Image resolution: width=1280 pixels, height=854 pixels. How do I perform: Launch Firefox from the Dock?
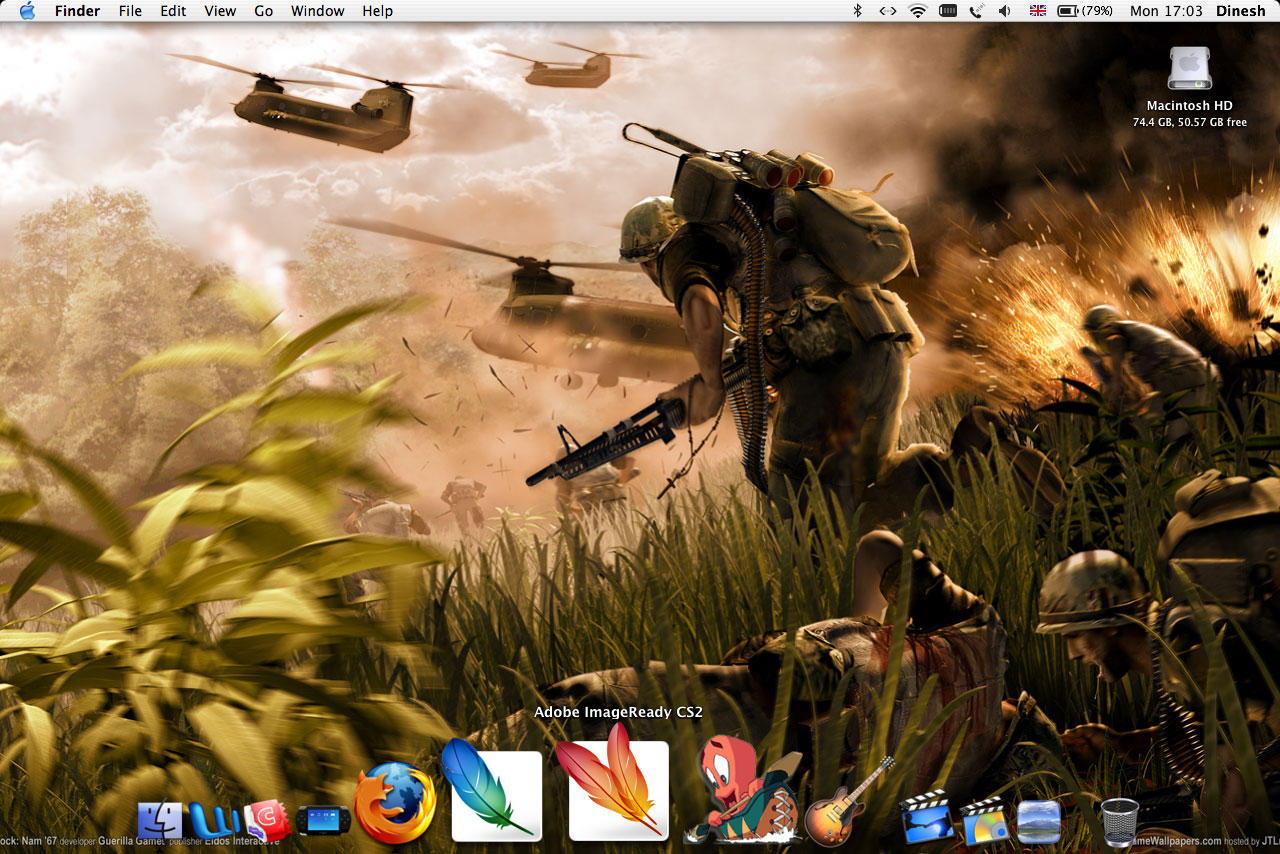point(396,802)
